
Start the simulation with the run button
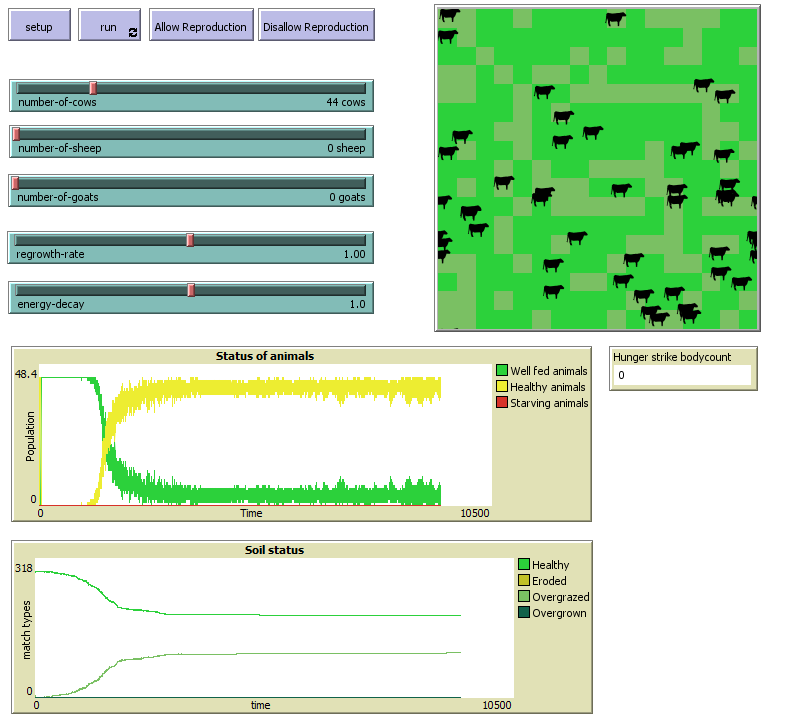tap(108, 26)
